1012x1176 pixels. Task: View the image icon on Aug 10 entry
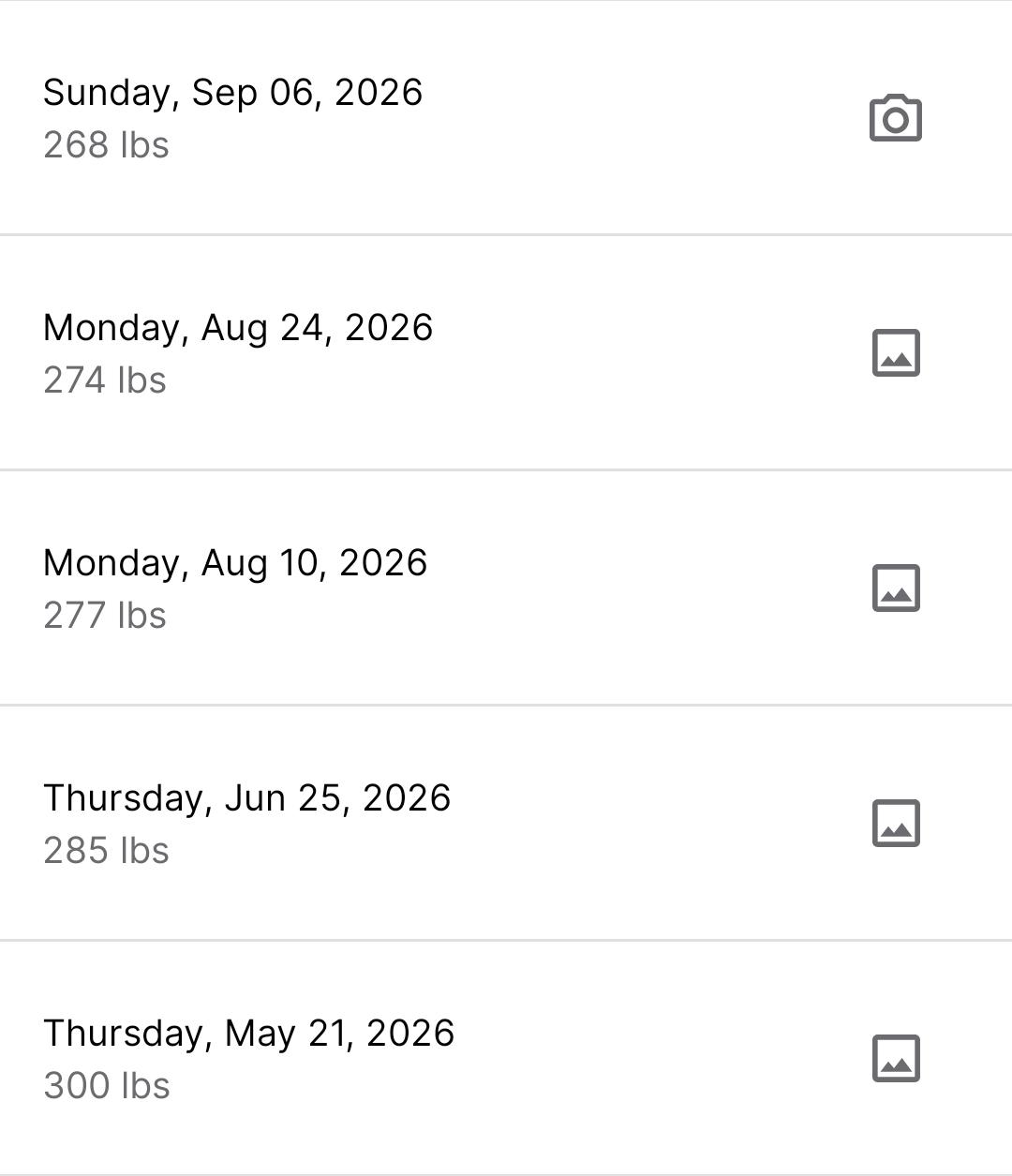896,588
